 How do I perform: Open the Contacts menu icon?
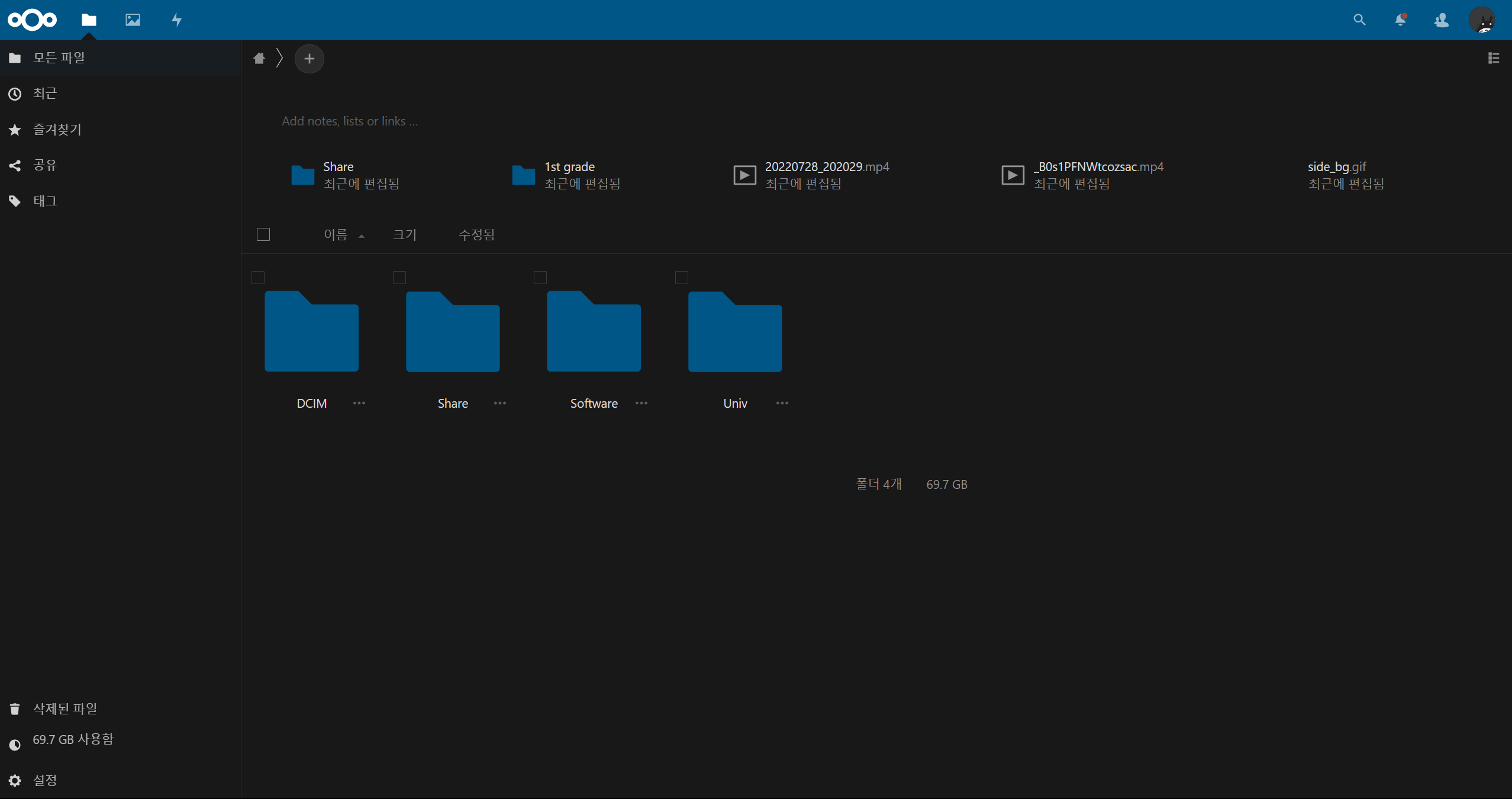click(x=1441, y=20)
